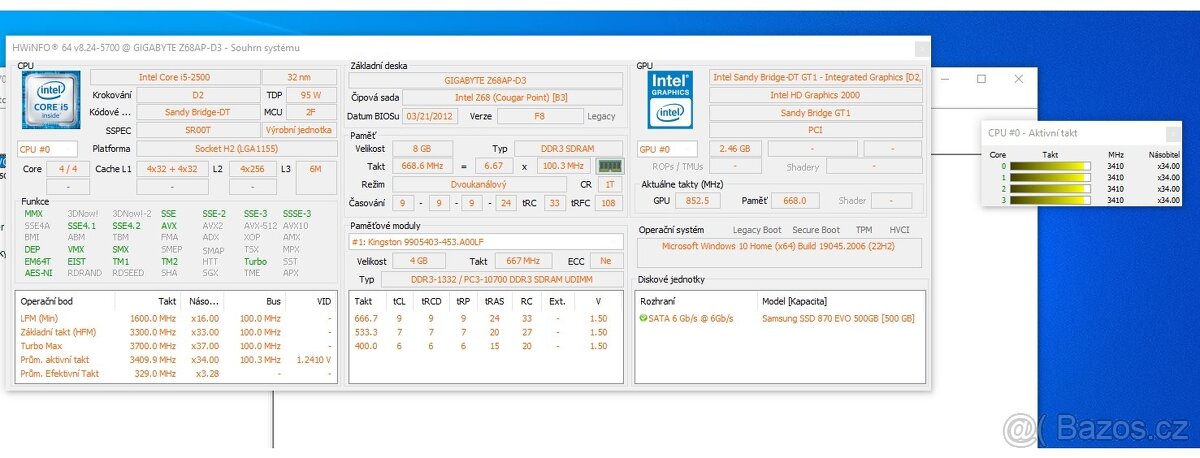Close the HWiNFO Souhrn systému window
This screenshot has width=1200, height=458.
point(921,47)
